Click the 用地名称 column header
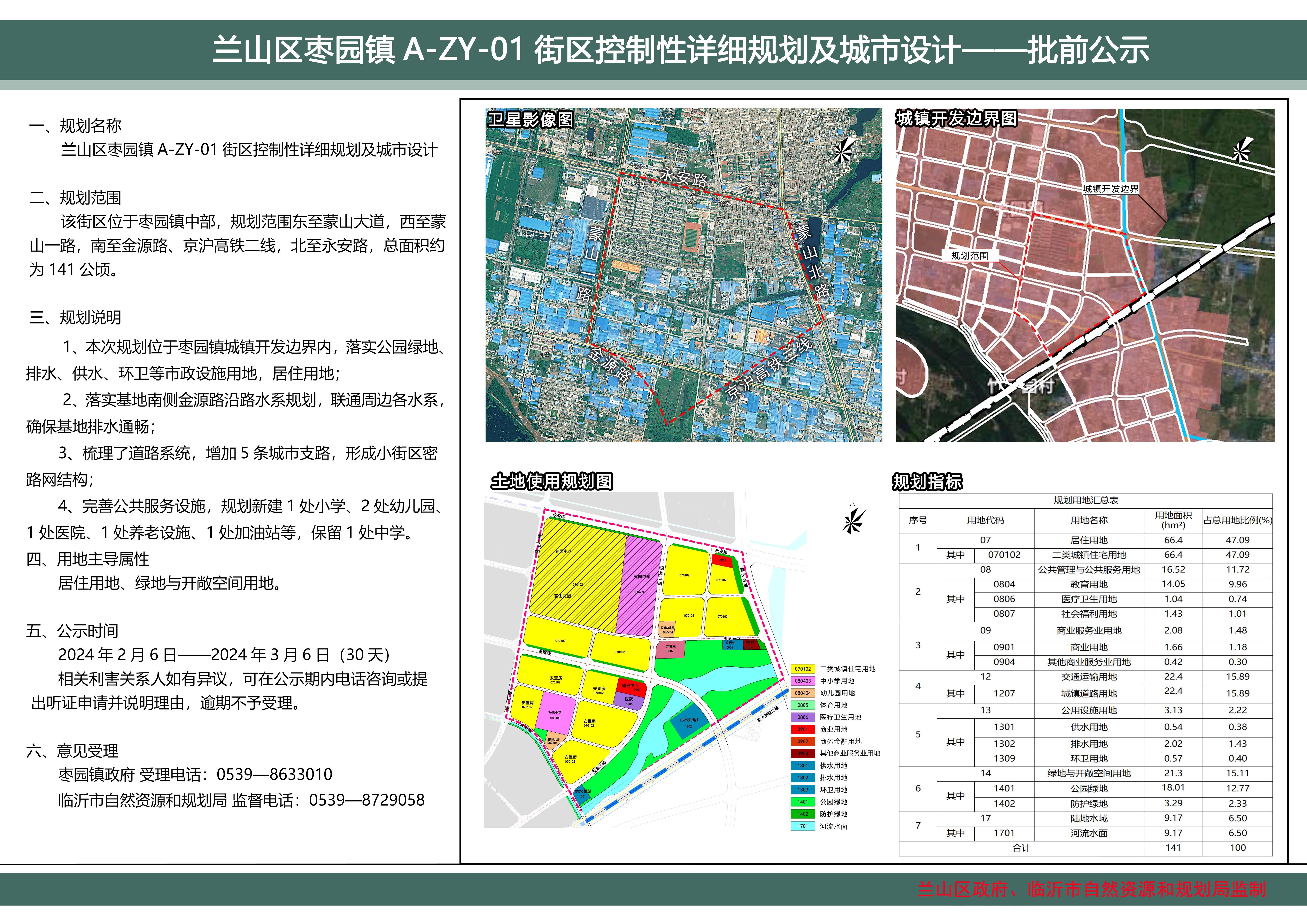Screen dimensions: 1307x924 coord(1089,520)
